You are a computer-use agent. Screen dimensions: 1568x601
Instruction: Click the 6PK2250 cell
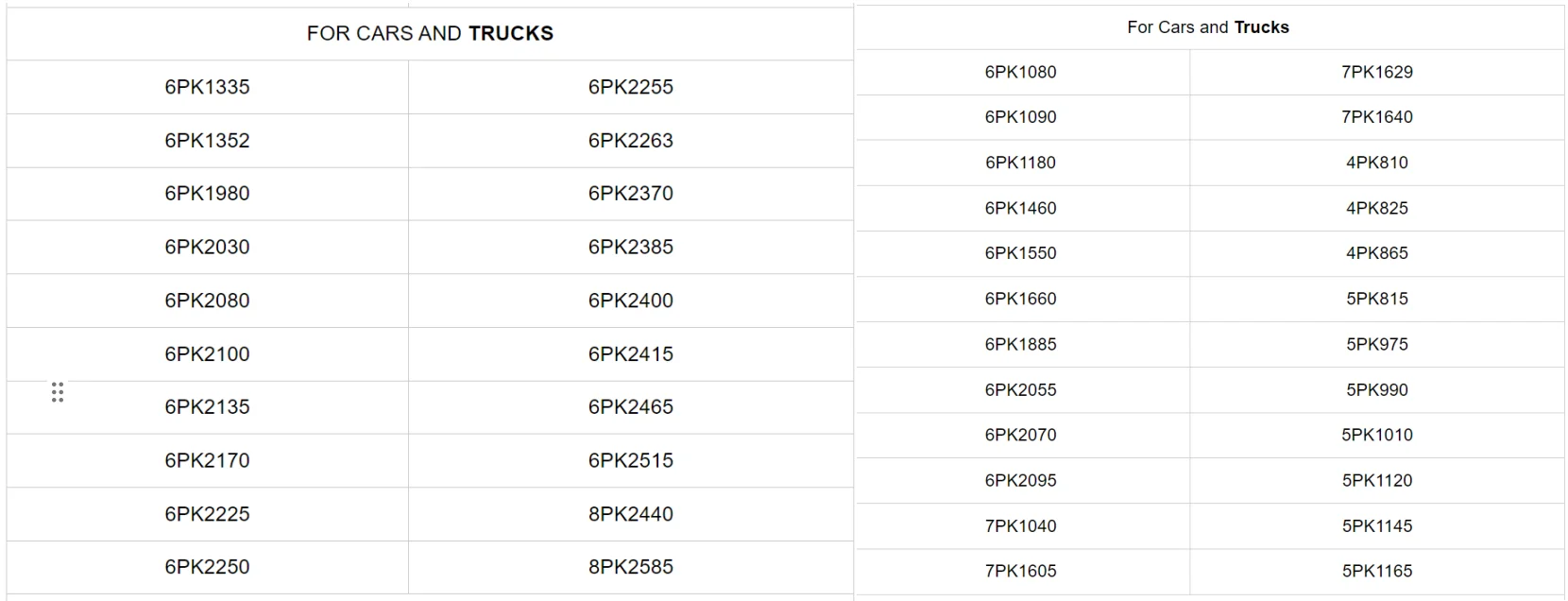(208, 567)
